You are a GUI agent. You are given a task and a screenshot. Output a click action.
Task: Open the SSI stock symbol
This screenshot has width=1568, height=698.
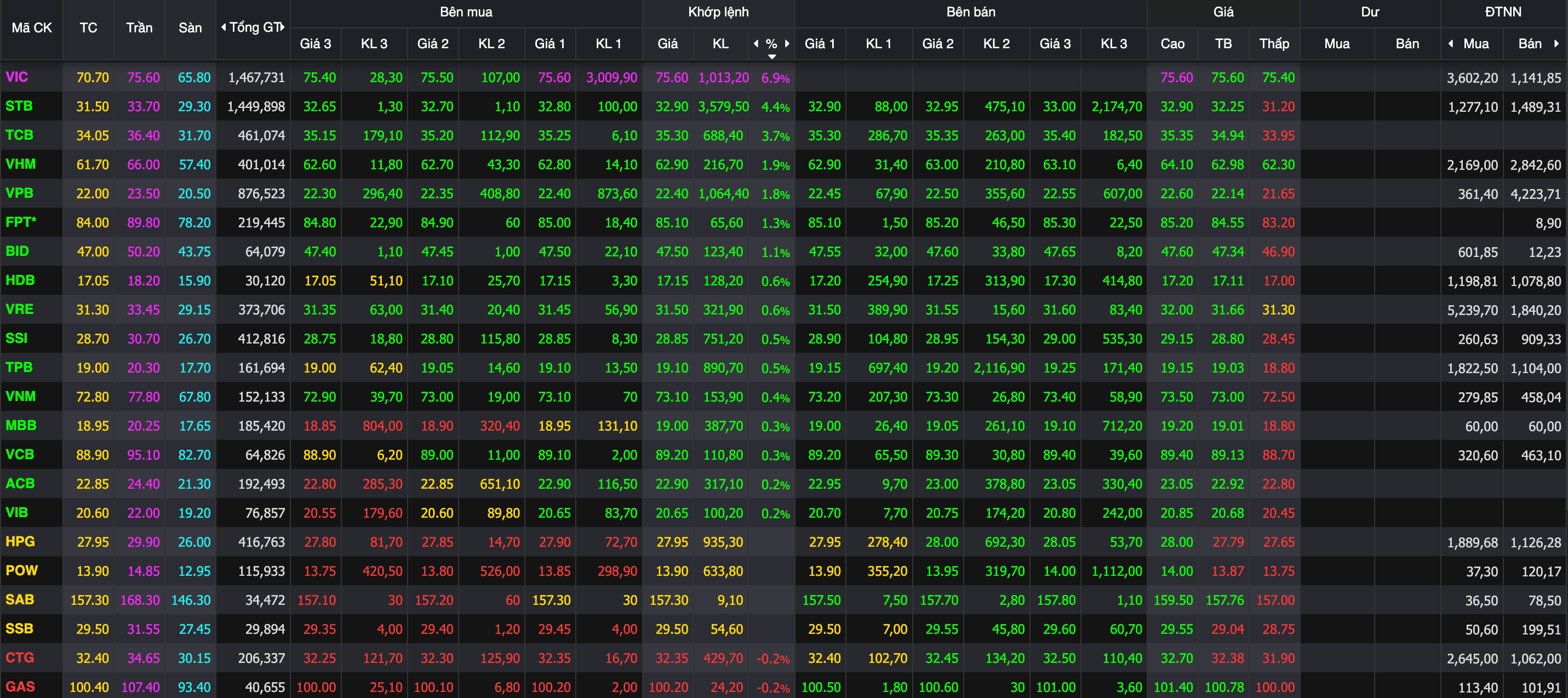tap(16, 339)
